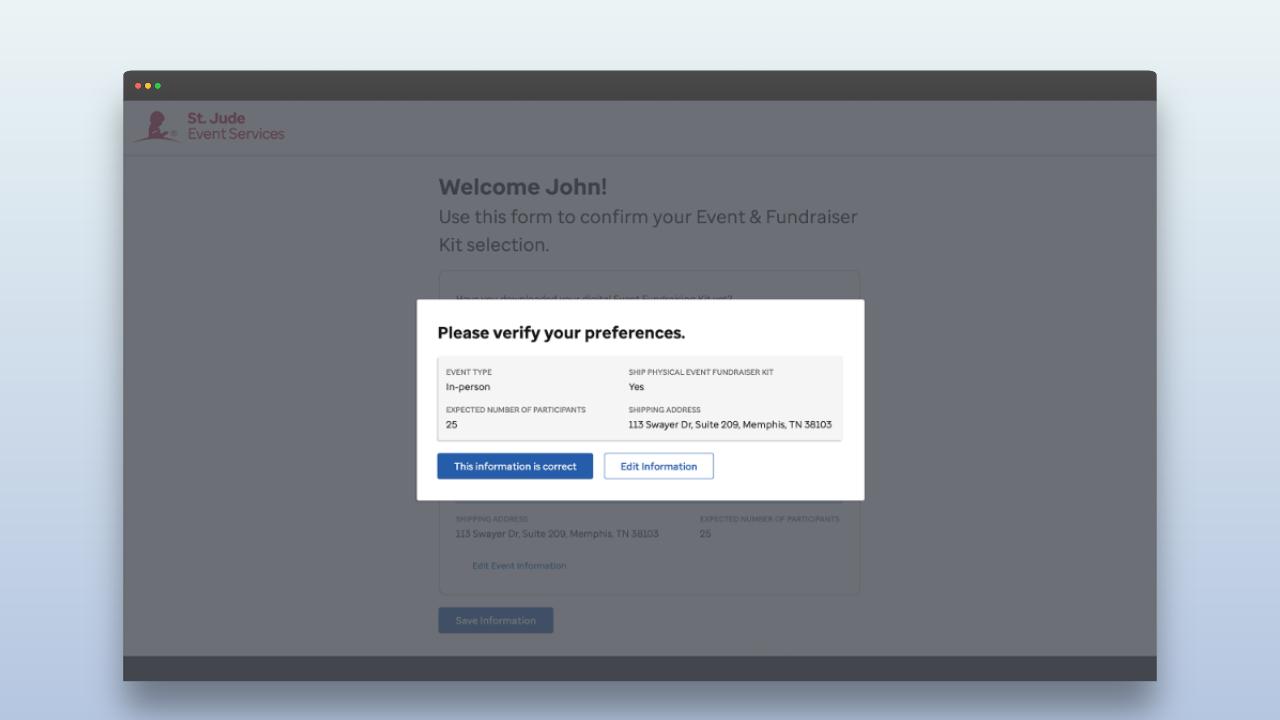Image resolution: width=1280 pixels, height=720 pixels.
Task: Open the Edit Event Information link
Action: 519,566
